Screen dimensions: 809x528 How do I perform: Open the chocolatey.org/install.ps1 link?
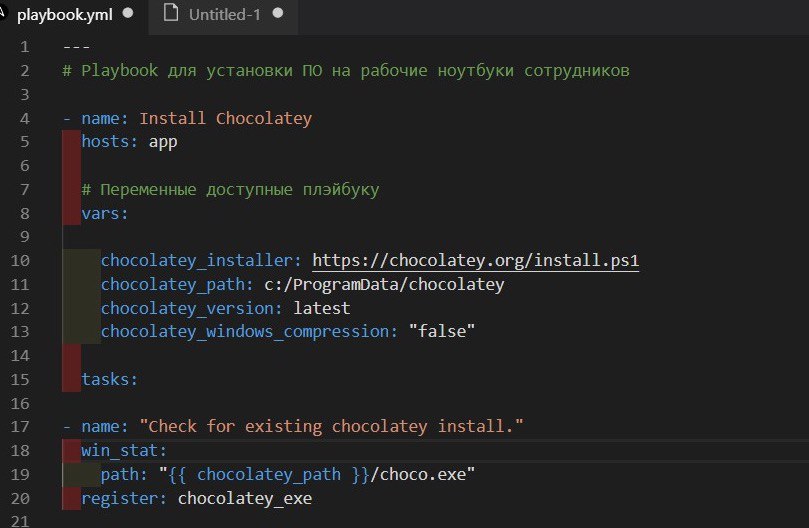tap(475, 260)
